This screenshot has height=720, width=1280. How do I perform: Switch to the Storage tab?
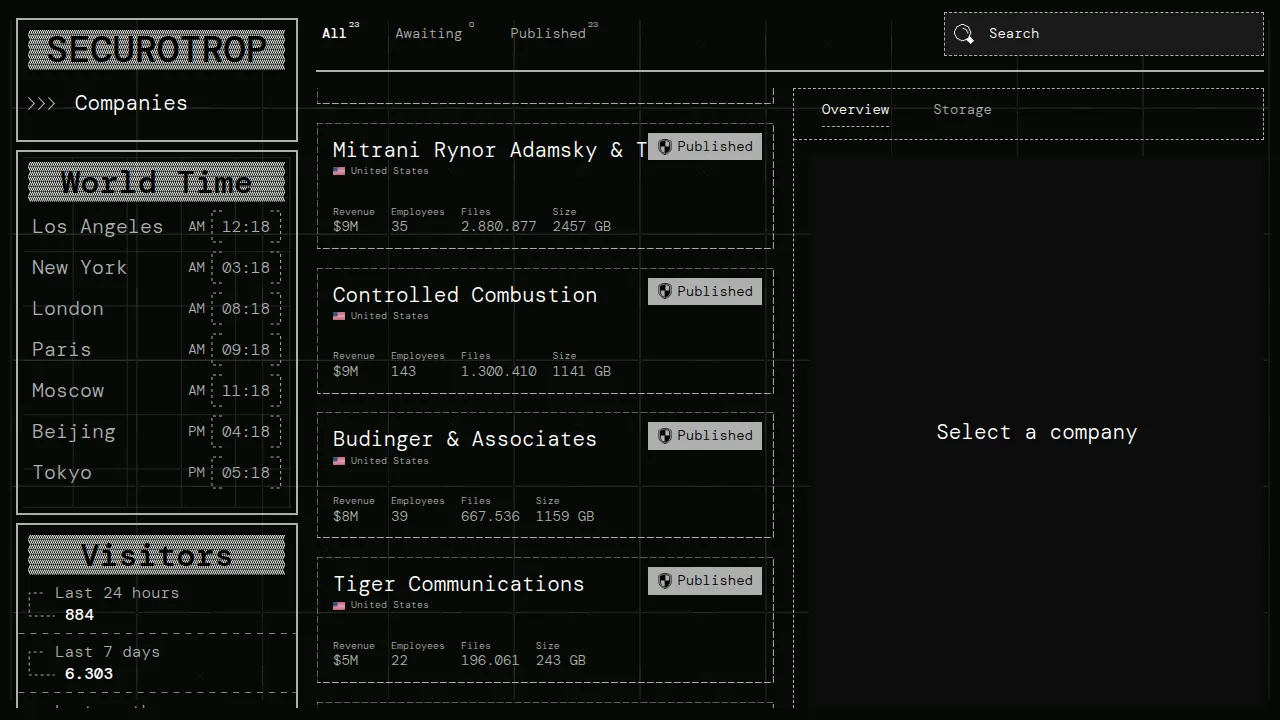962,109
